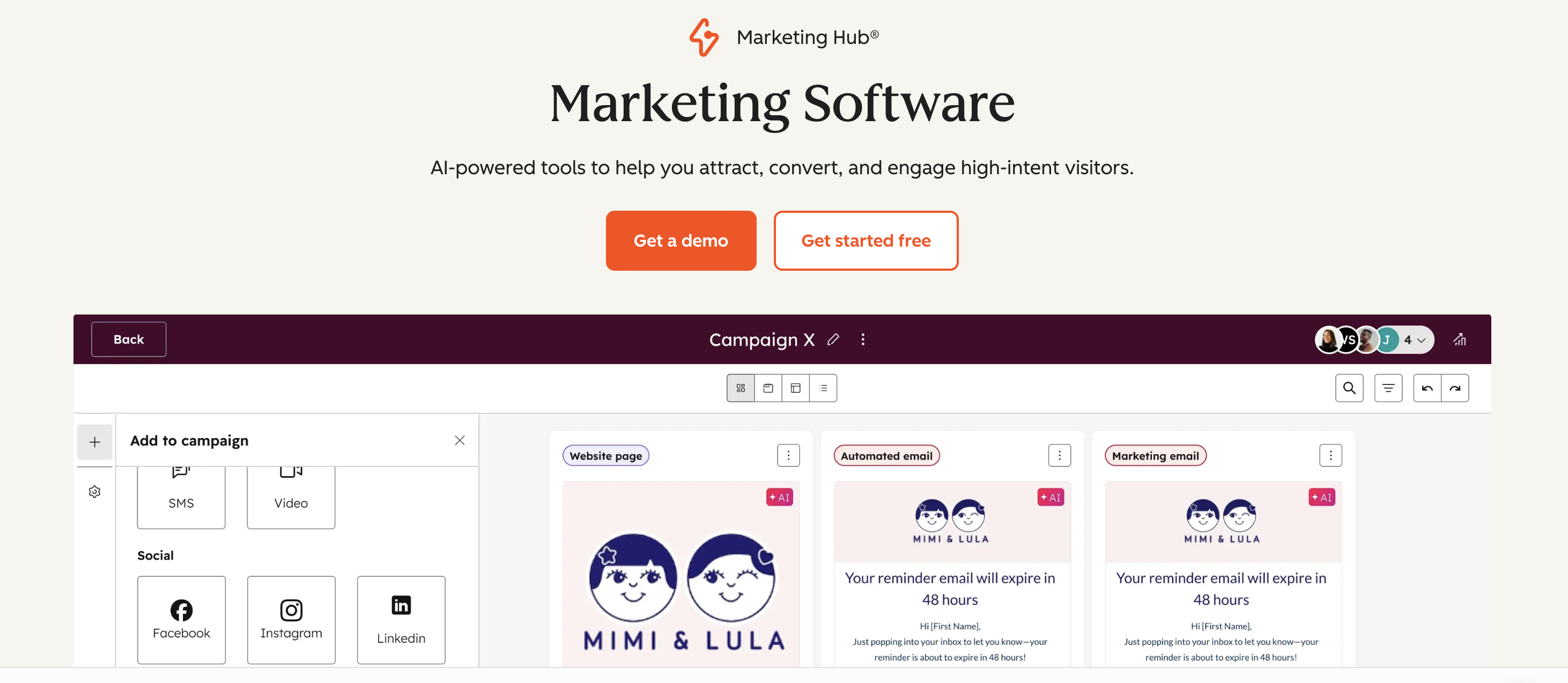The image size is (1568, 683).
Task: Click the redo arrow icon
Action: click(1455, 388)
